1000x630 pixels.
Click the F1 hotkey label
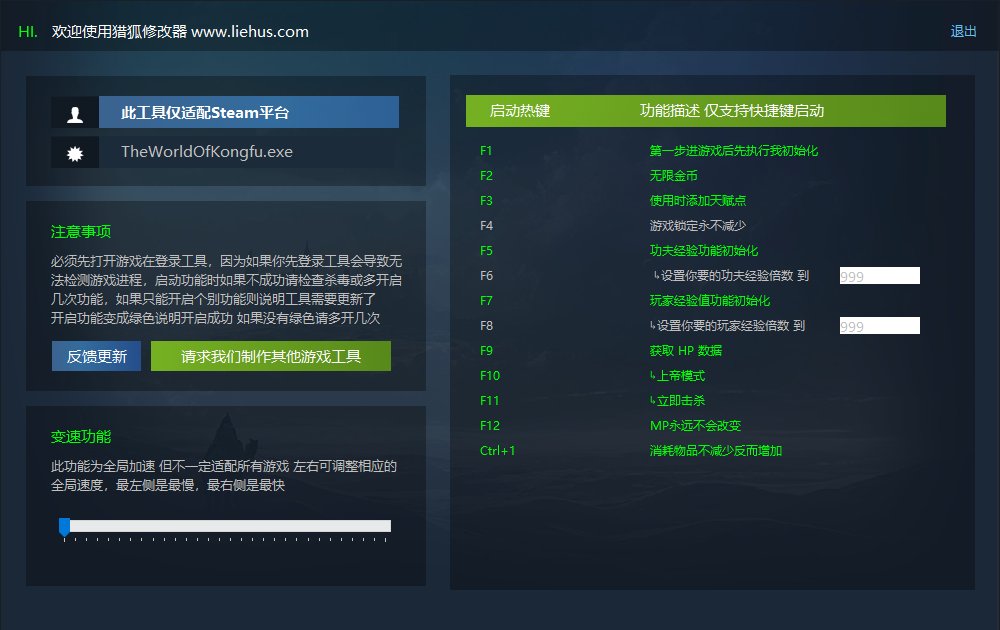coord(486,150)
